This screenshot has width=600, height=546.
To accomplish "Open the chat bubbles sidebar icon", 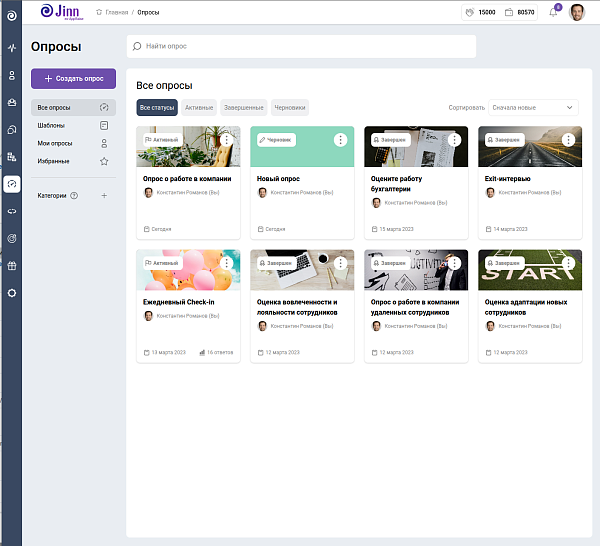I will click(12, 130).
